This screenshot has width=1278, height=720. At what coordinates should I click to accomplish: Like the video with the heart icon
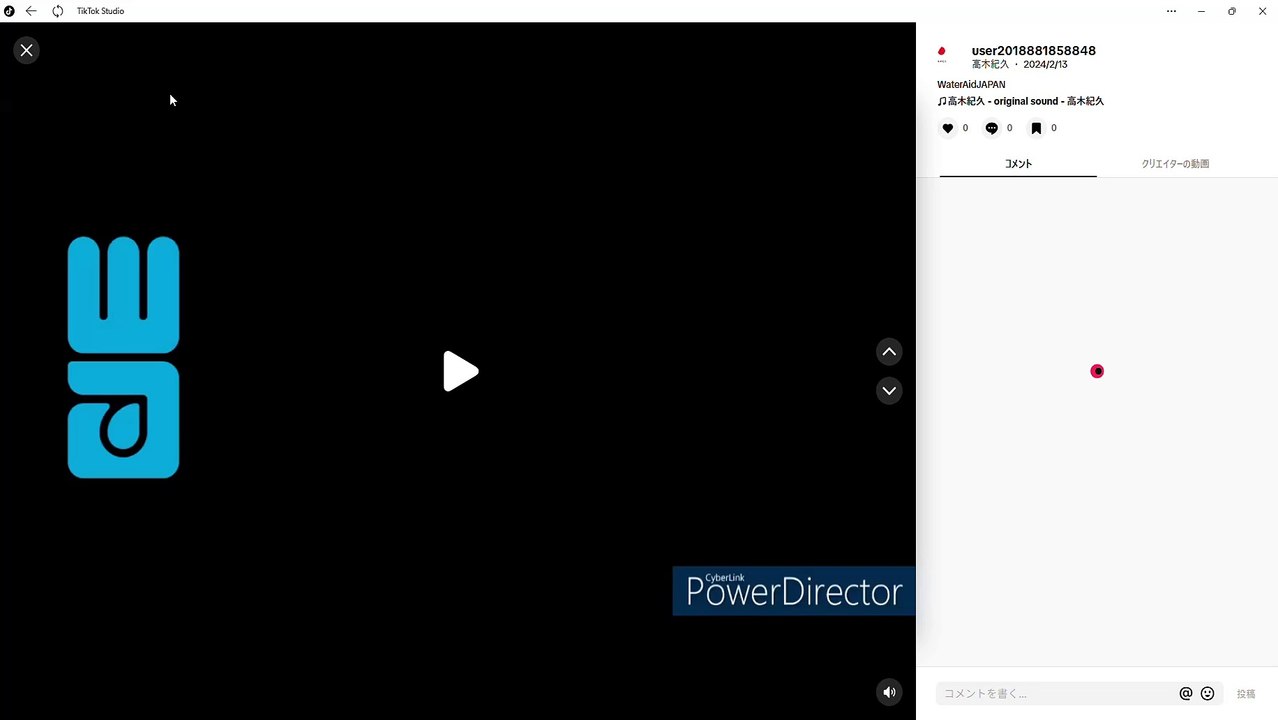click(x=948, y=128)
